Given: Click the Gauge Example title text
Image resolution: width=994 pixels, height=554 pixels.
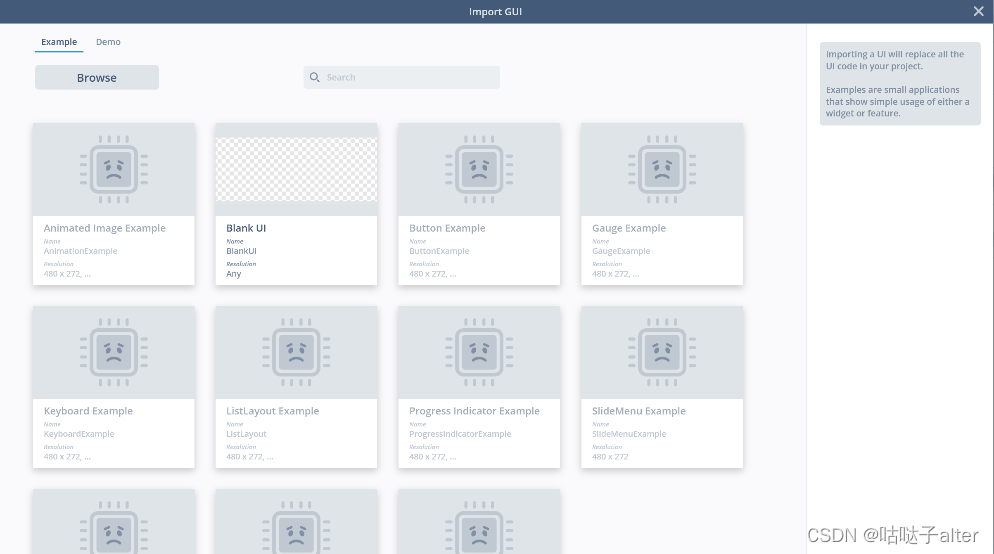Looking at the screenshot, I should click(x=629, y=228).
